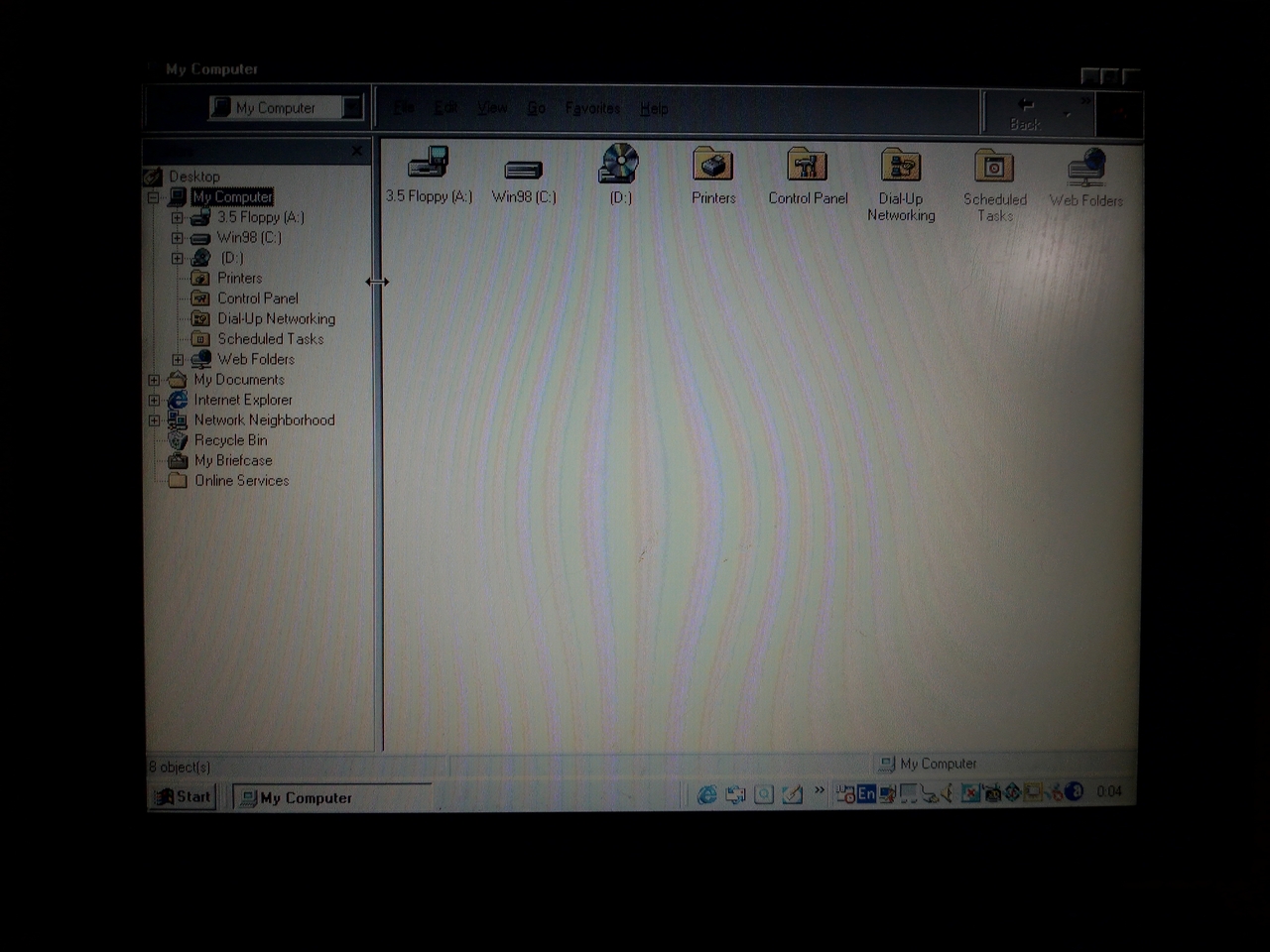Image resolution: width=1270 pixels, height=952 pixels.
Task: Expand the Win98 (C:) tree branch
Action: tap(177, 237)
